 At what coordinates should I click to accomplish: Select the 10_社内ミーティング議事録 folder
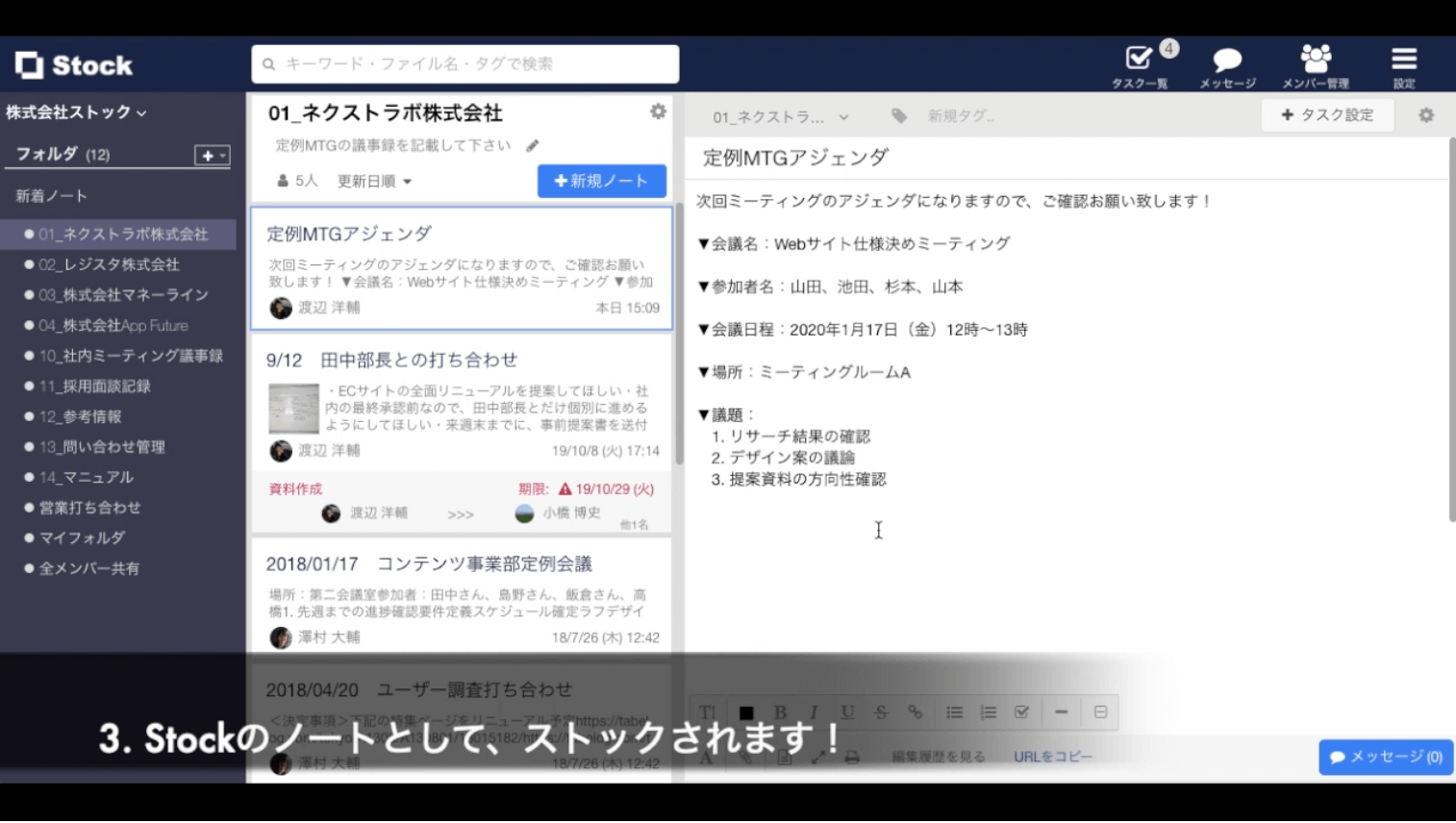tap(131, 356)
